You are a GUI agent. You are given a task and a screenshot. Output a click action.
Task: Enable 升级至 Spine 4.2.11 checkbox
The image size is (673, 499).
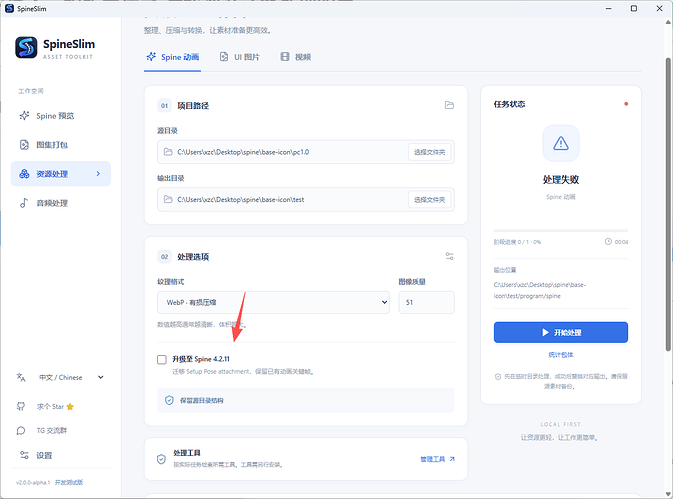pos(162,360)
